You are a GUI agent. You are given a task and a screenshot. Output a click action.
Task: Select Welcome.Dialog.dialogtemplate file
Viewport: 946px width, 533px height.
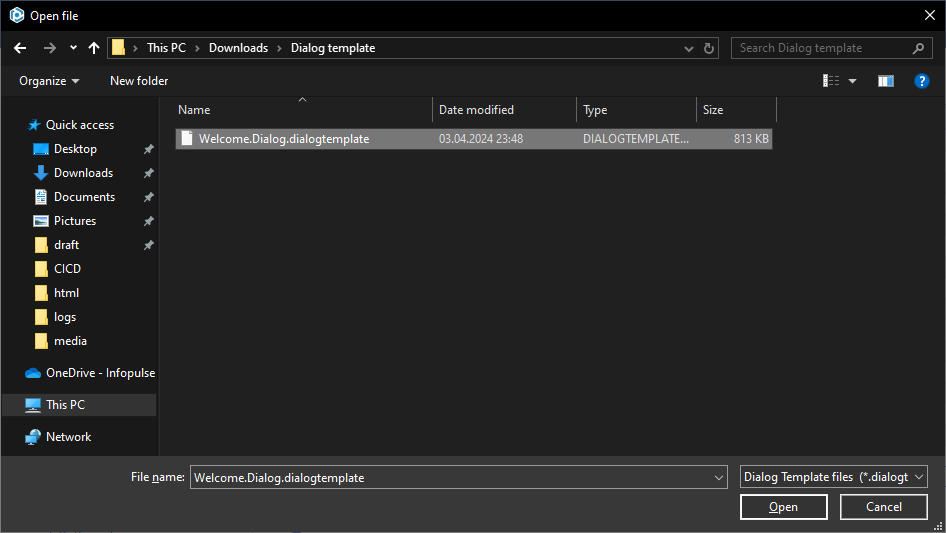tap(474, 139)
